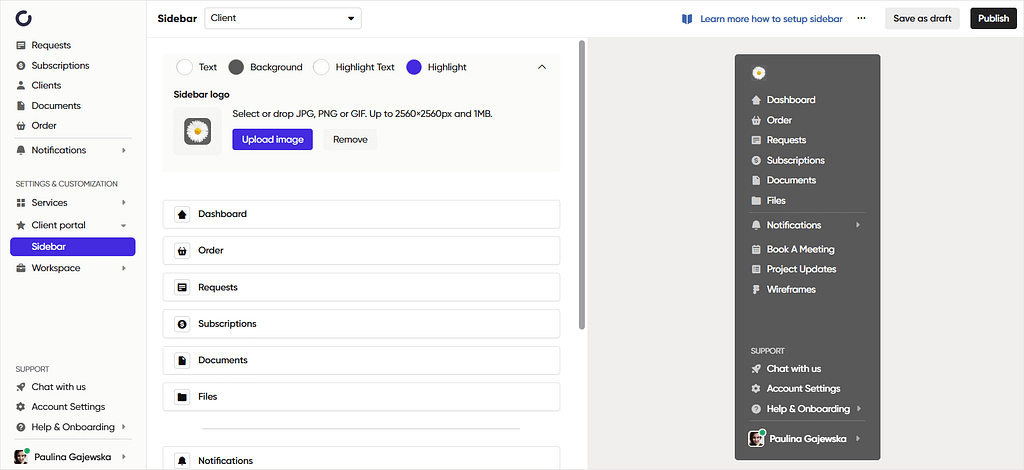
Task: Expand Notifications submenu arrow in left navigation
Action: (124, 150)
